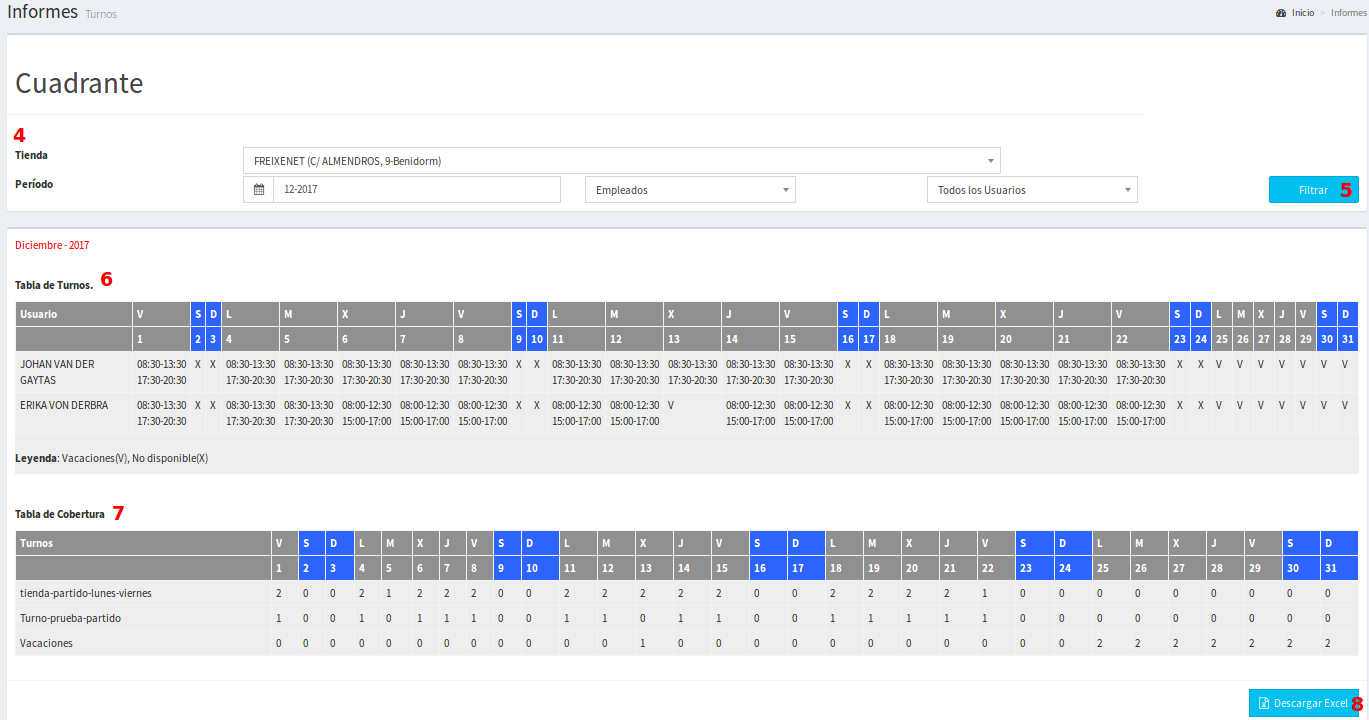
Task: Click day 16 header in coverage table
Action: pos(768,568)
